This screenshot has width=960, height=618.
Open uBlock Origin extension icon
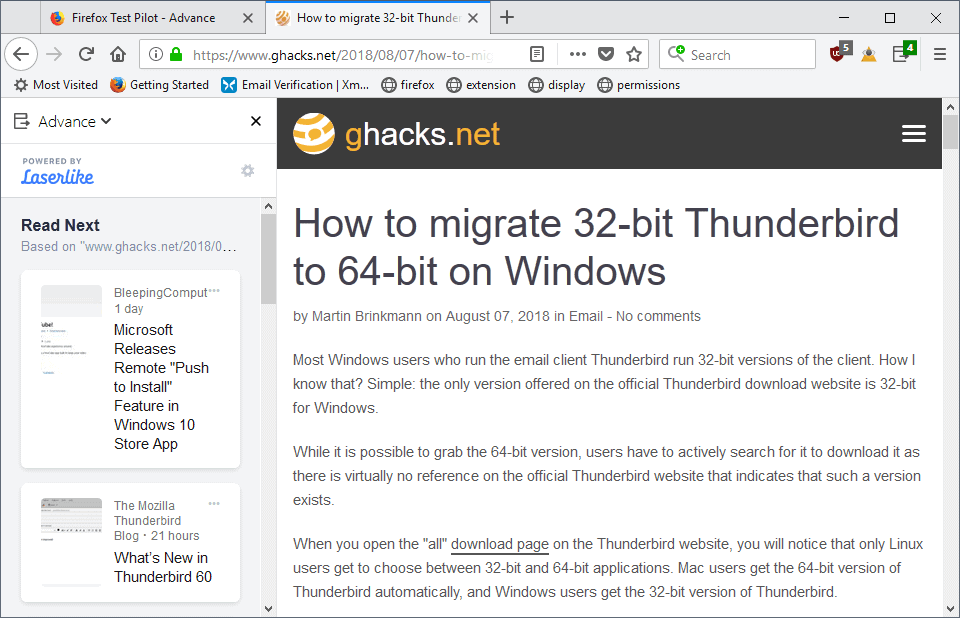pyautogui.click(x=840, y=52)
